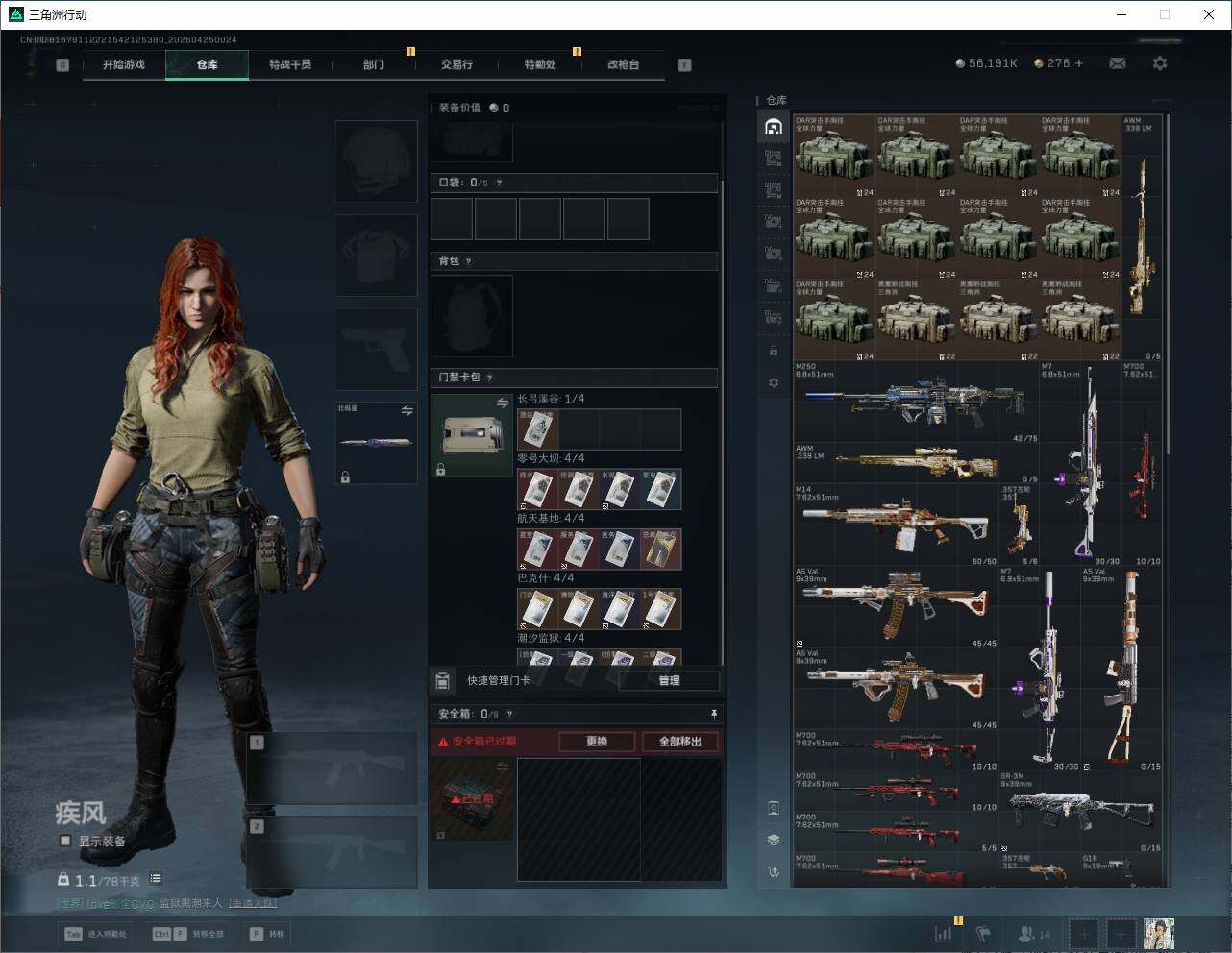The height and width of the screenshot is (953, 1232).
Task: Open the 特勤处 tab
Action: (x=540, y=64)
